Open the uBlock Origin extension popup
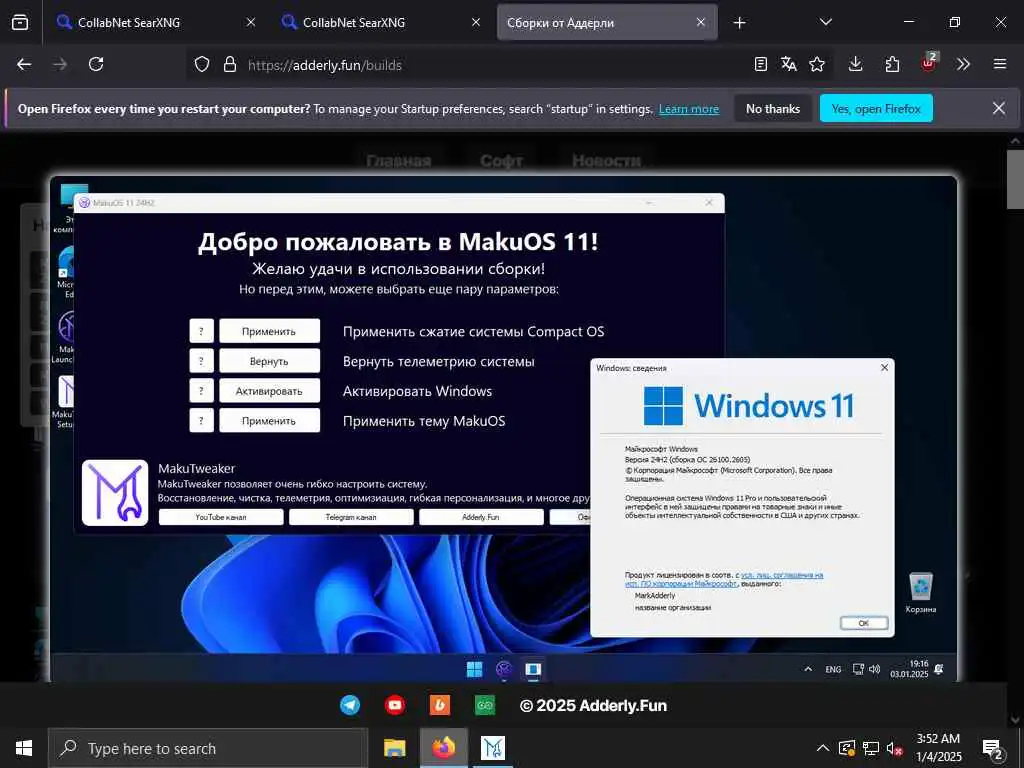Viewport: 1024px width, 768px height. pyautogui.click(x=929, y=63)
